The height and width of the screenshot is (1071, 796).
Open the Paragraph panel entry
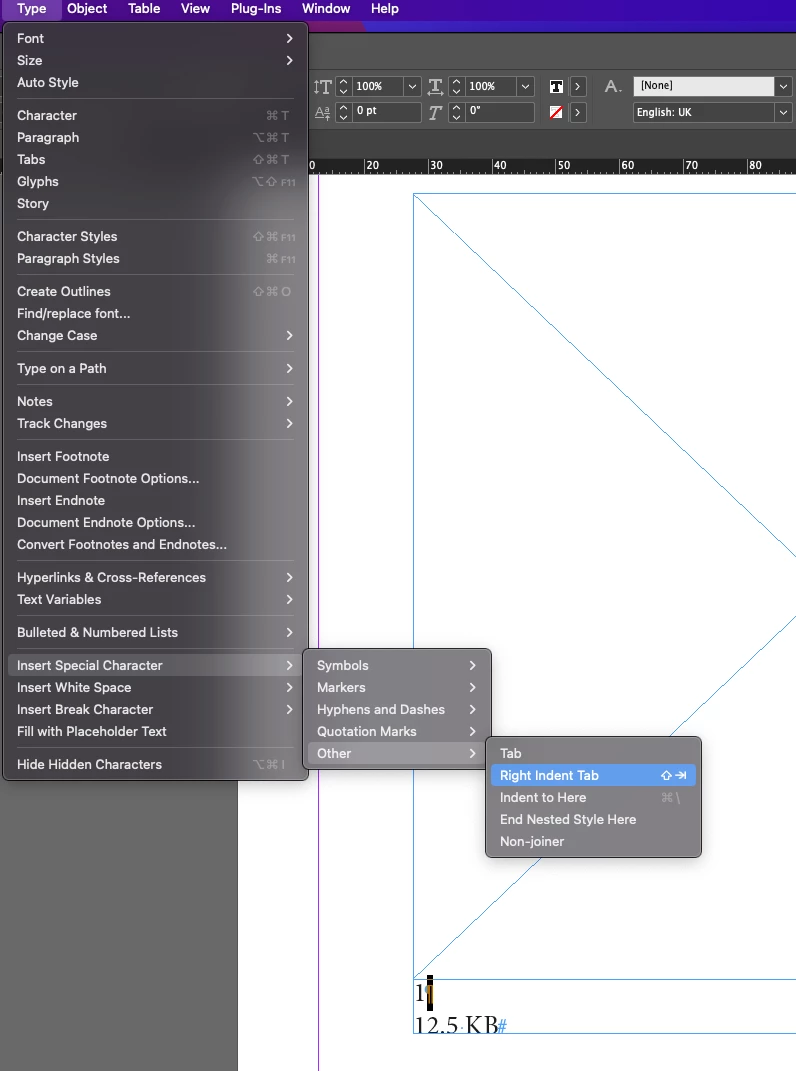tap(155, 137)
